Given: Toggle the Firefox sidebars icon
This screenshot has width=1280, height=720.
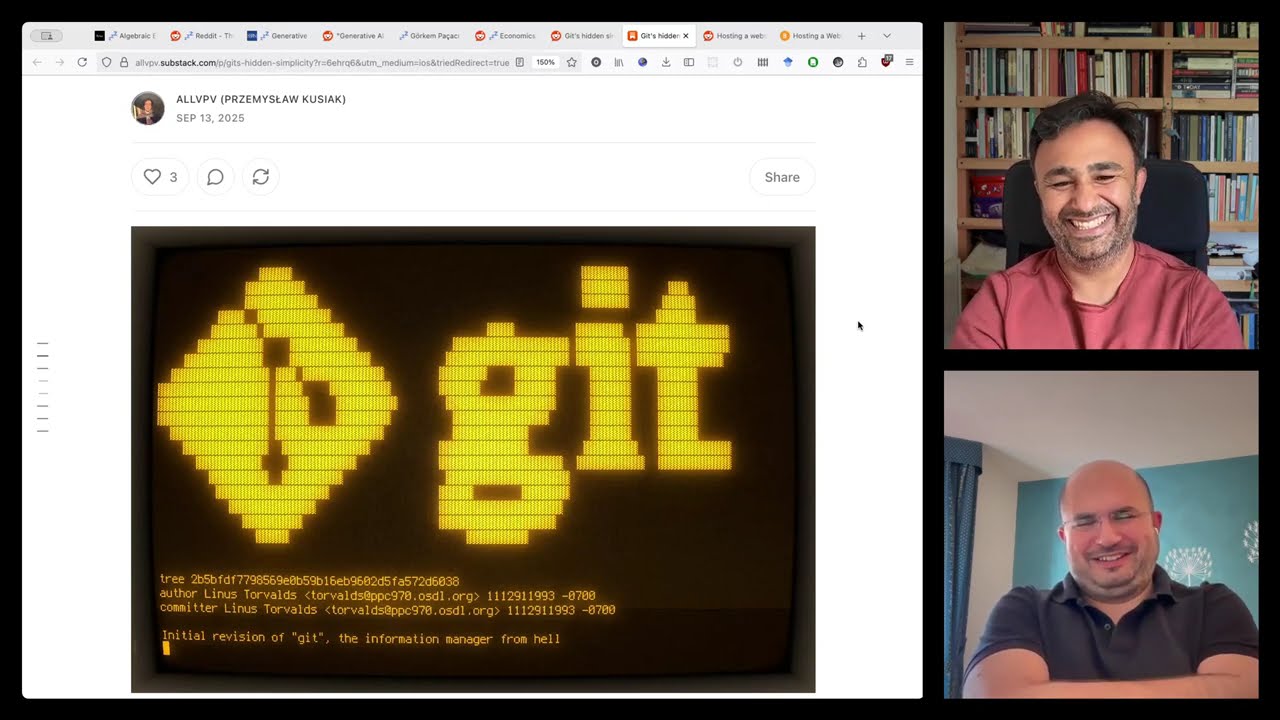Looking at the screenshot, I should click(x=689, y=62).
